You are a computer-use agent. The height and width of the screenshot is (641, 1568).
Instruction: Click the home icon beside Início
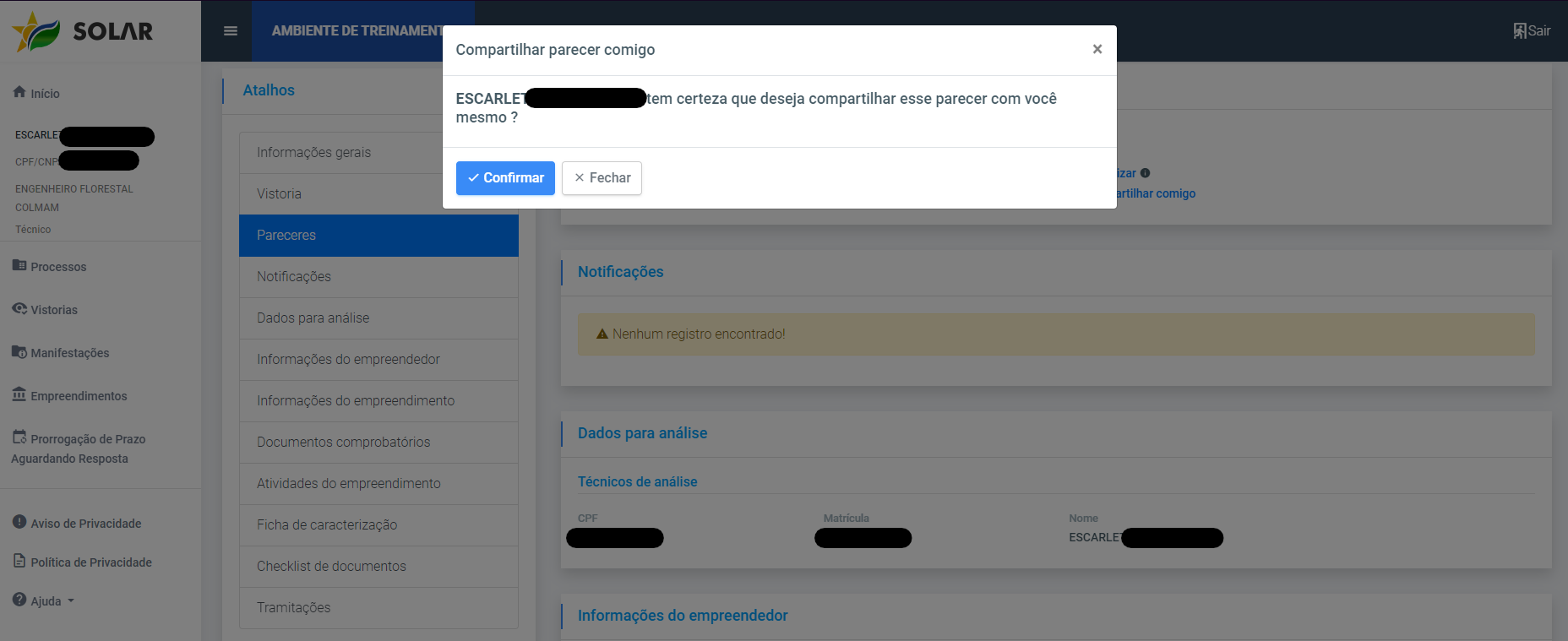tap(19, 92)
